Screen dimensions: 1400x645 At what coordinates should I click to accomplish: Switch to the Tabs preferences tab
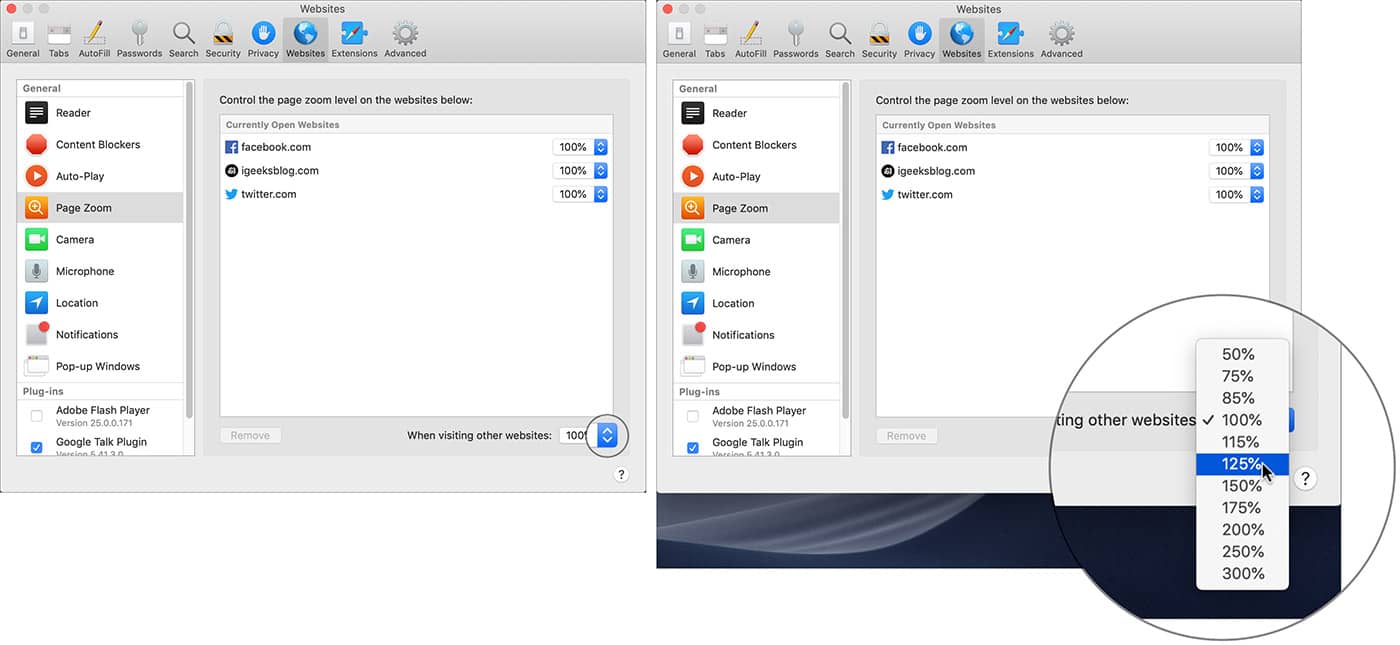(58, 37)
